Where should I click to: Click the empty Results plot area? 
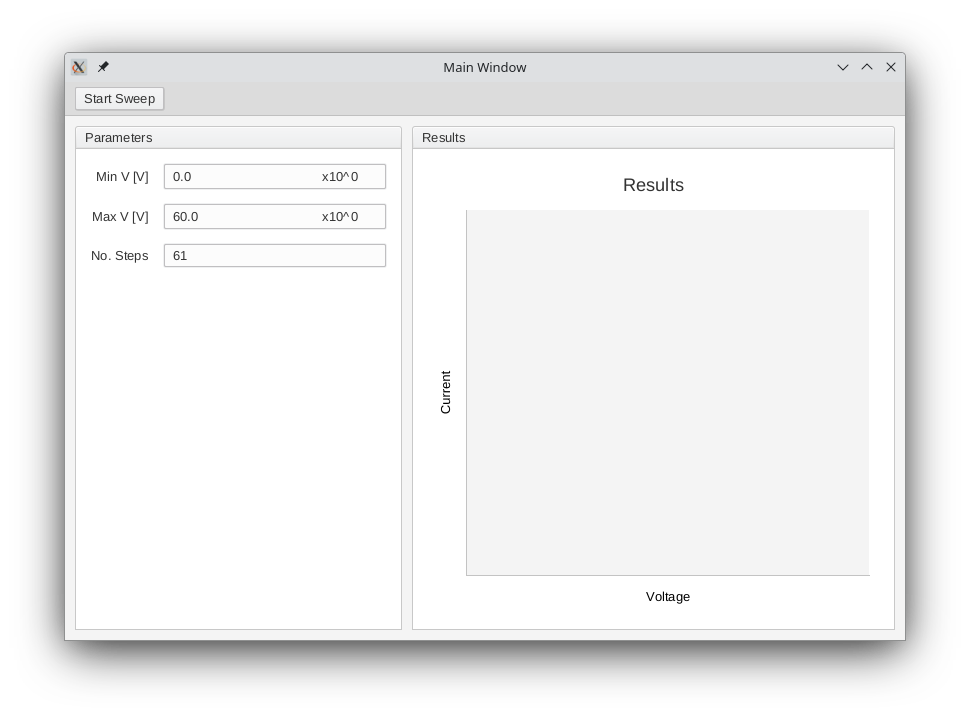click(x=667, y=392)
